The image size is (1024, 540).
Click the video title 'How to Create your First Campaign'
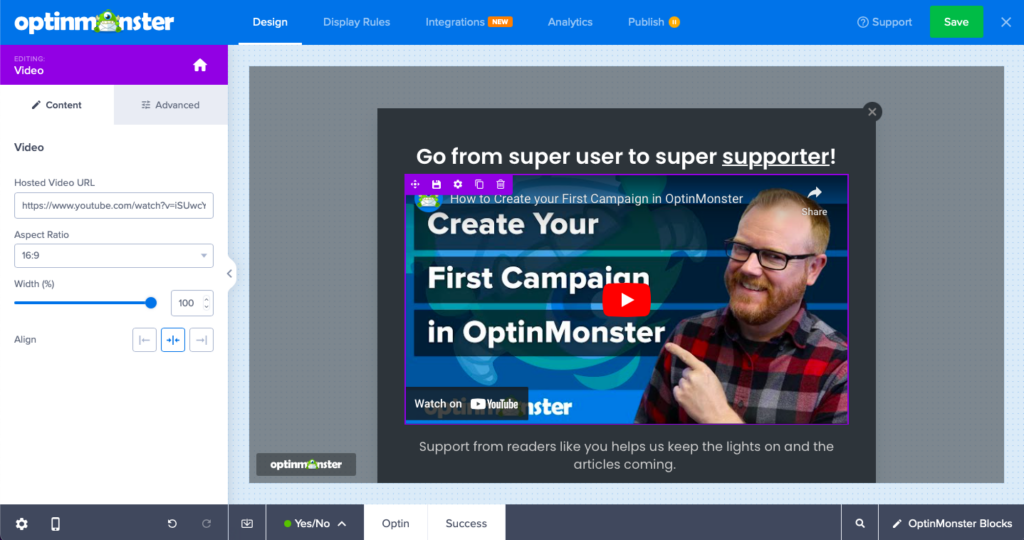[596, 199]
